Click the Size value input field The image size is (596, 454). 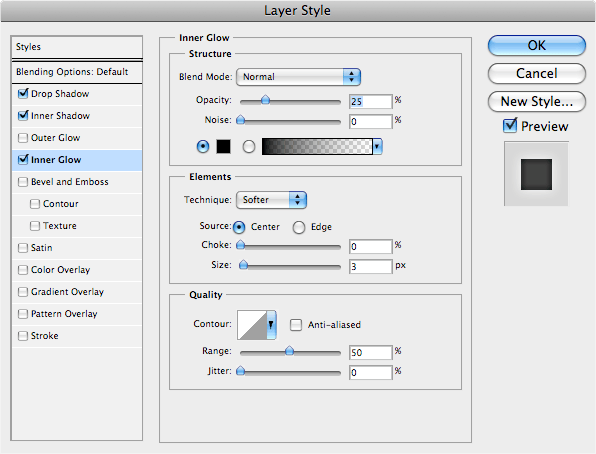(371, 266)
